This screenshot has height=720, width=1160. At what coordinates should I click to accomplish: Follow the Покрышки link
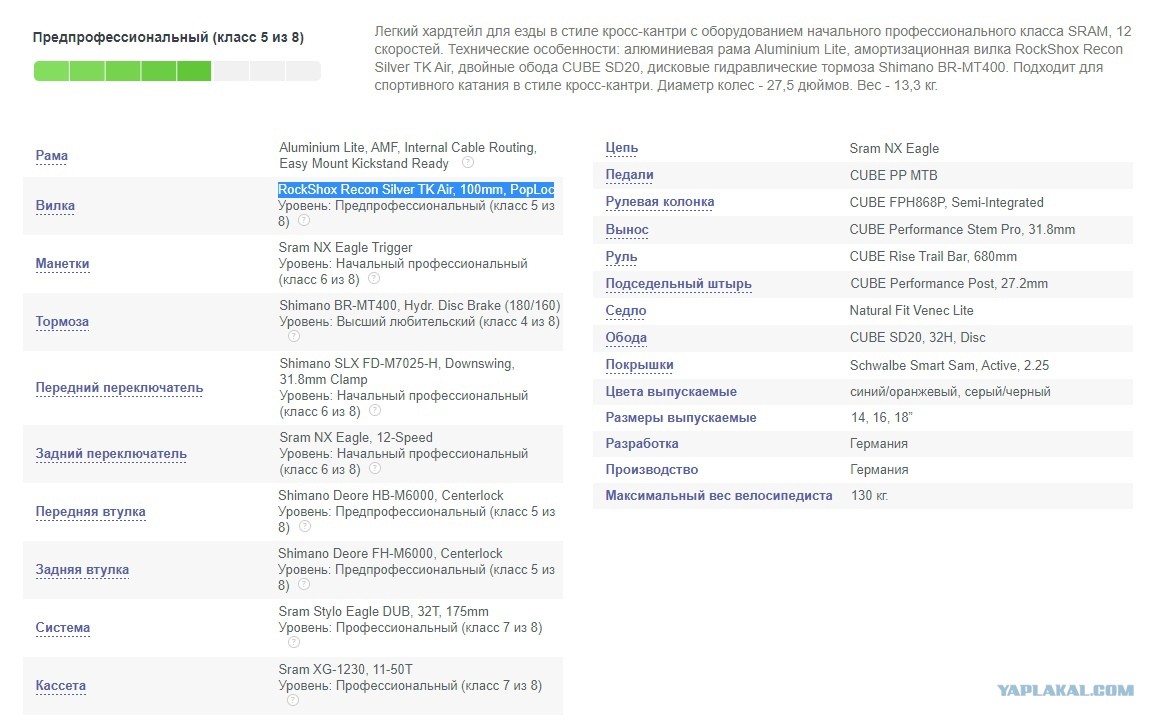pos(639,365)
